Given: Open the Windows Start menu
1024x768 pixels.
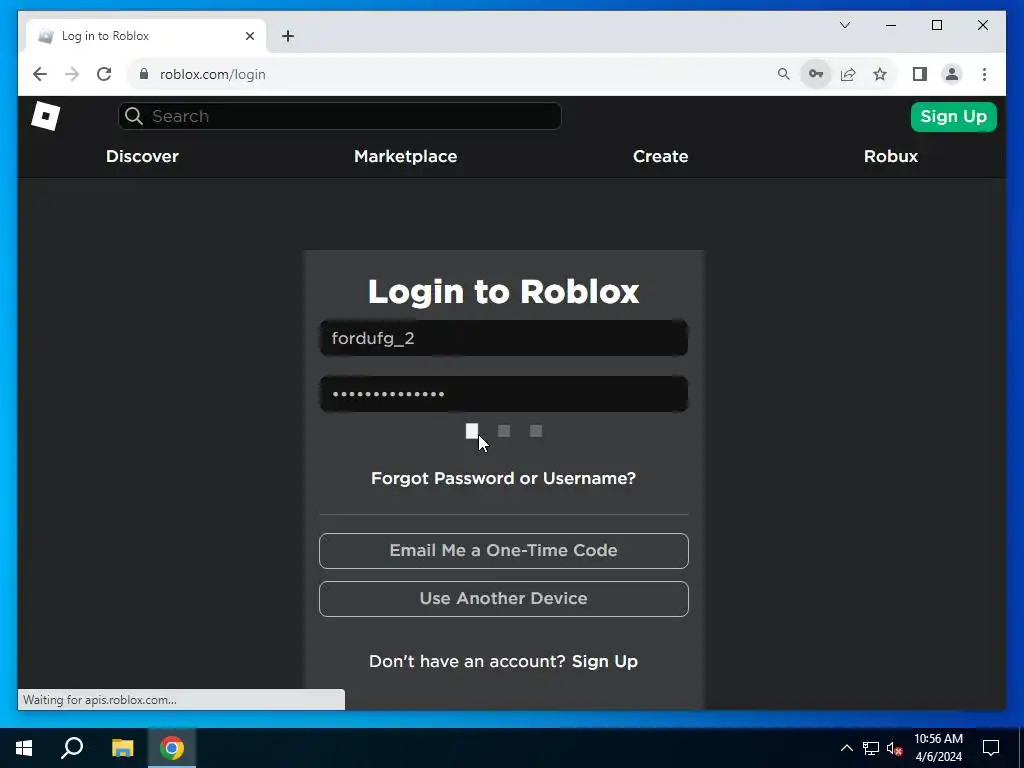Looking at the screenshot, I should [x=24, y=748].
